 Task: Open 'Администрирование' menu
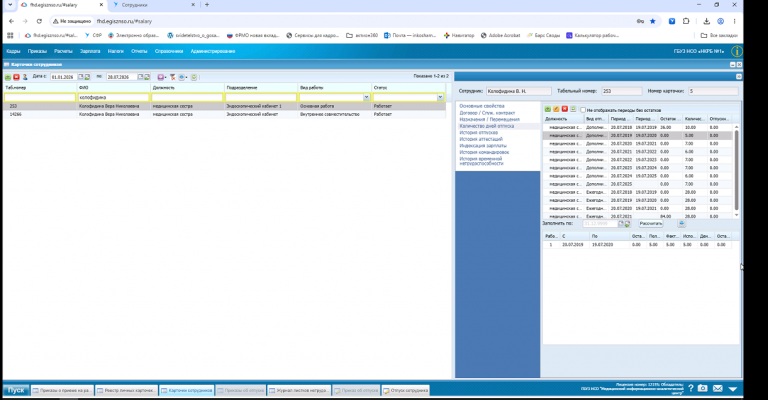tap(213, 51)
